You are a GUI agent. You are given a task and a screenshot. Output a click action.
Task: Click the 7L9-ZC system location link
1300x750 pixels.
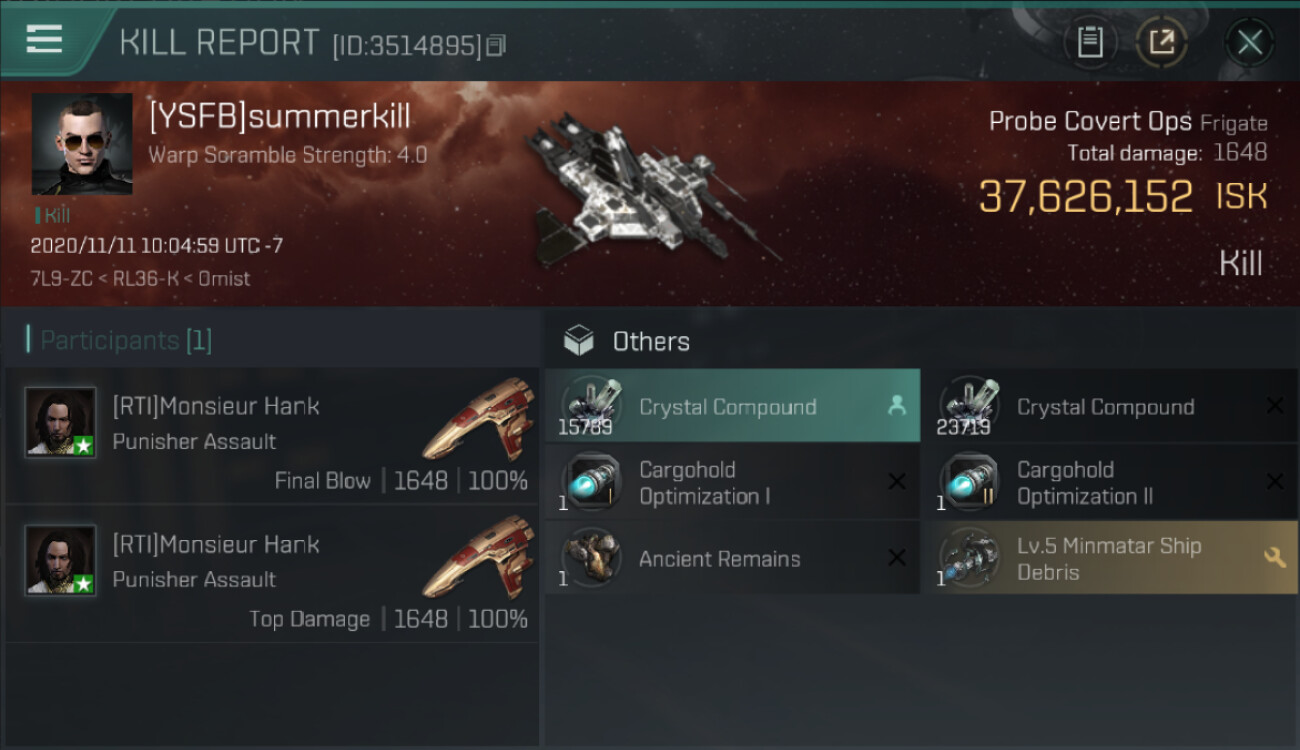63,279
